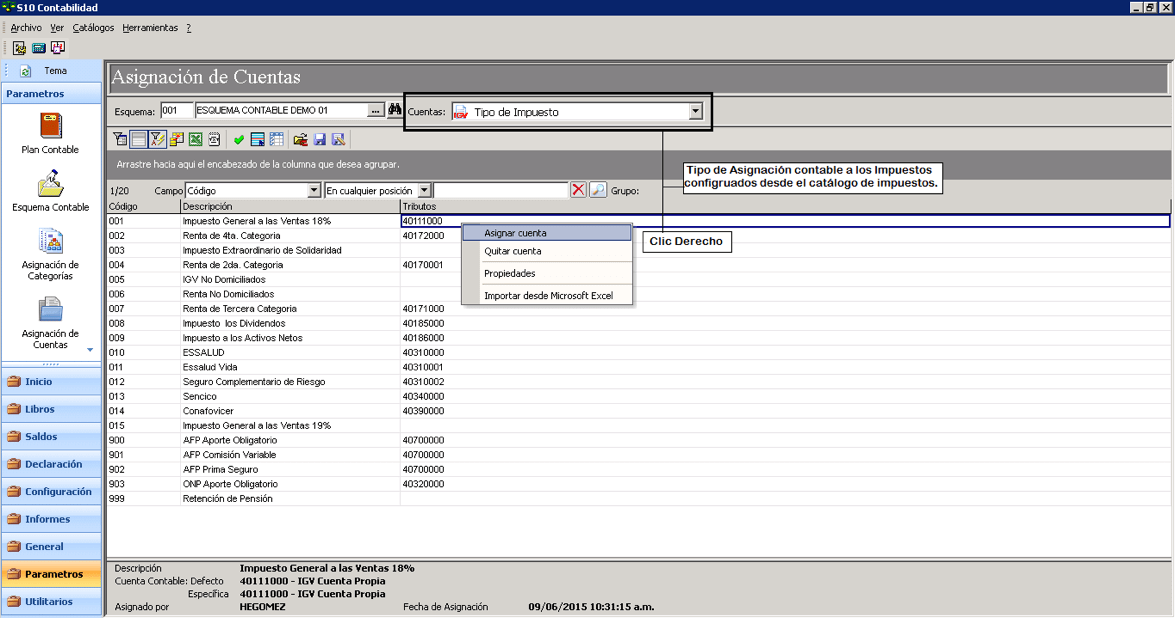Viewport: 1175px width, 618px height.
Task: Toggle the quick filter lightning button
Action: pos(157,139)
